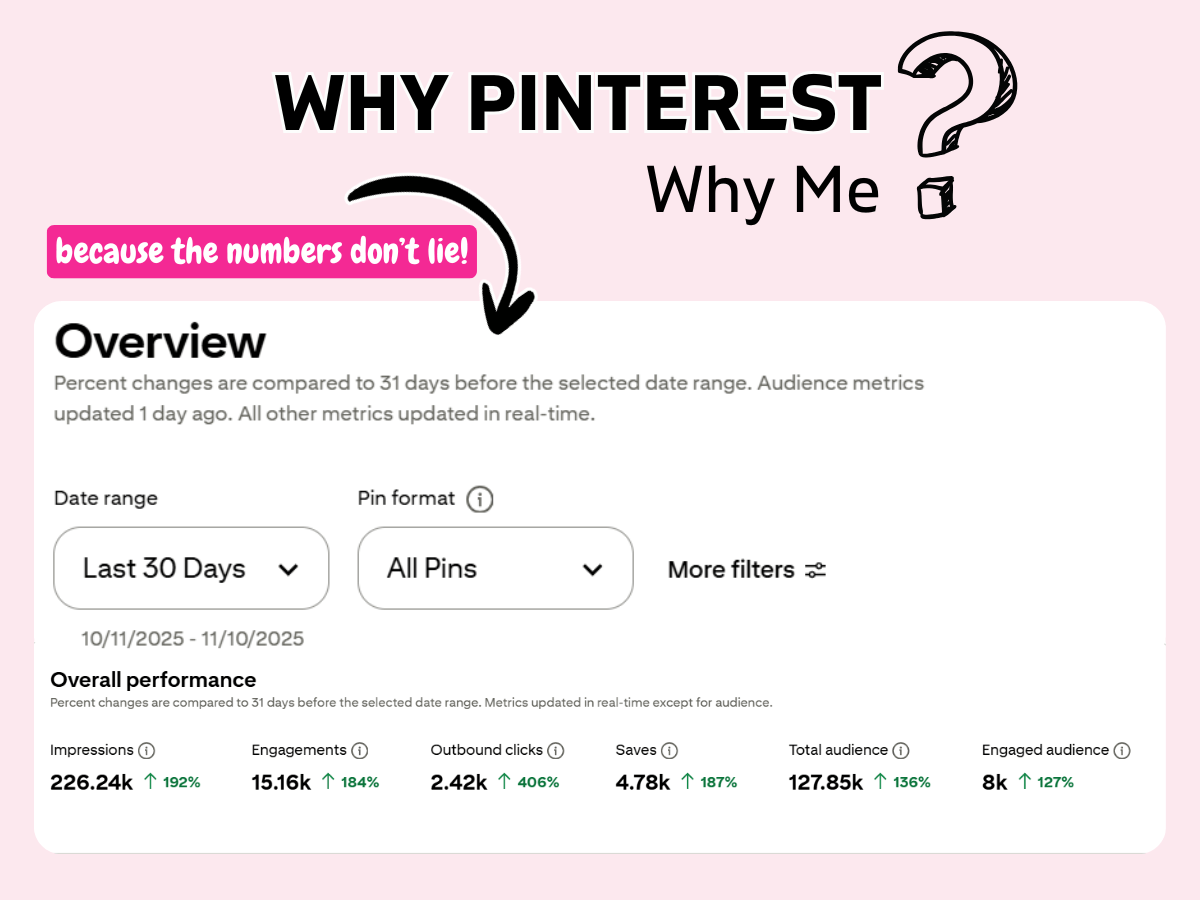Click the More filters sliders icon
Viewport: 1200px width, 900px height.
816,570
